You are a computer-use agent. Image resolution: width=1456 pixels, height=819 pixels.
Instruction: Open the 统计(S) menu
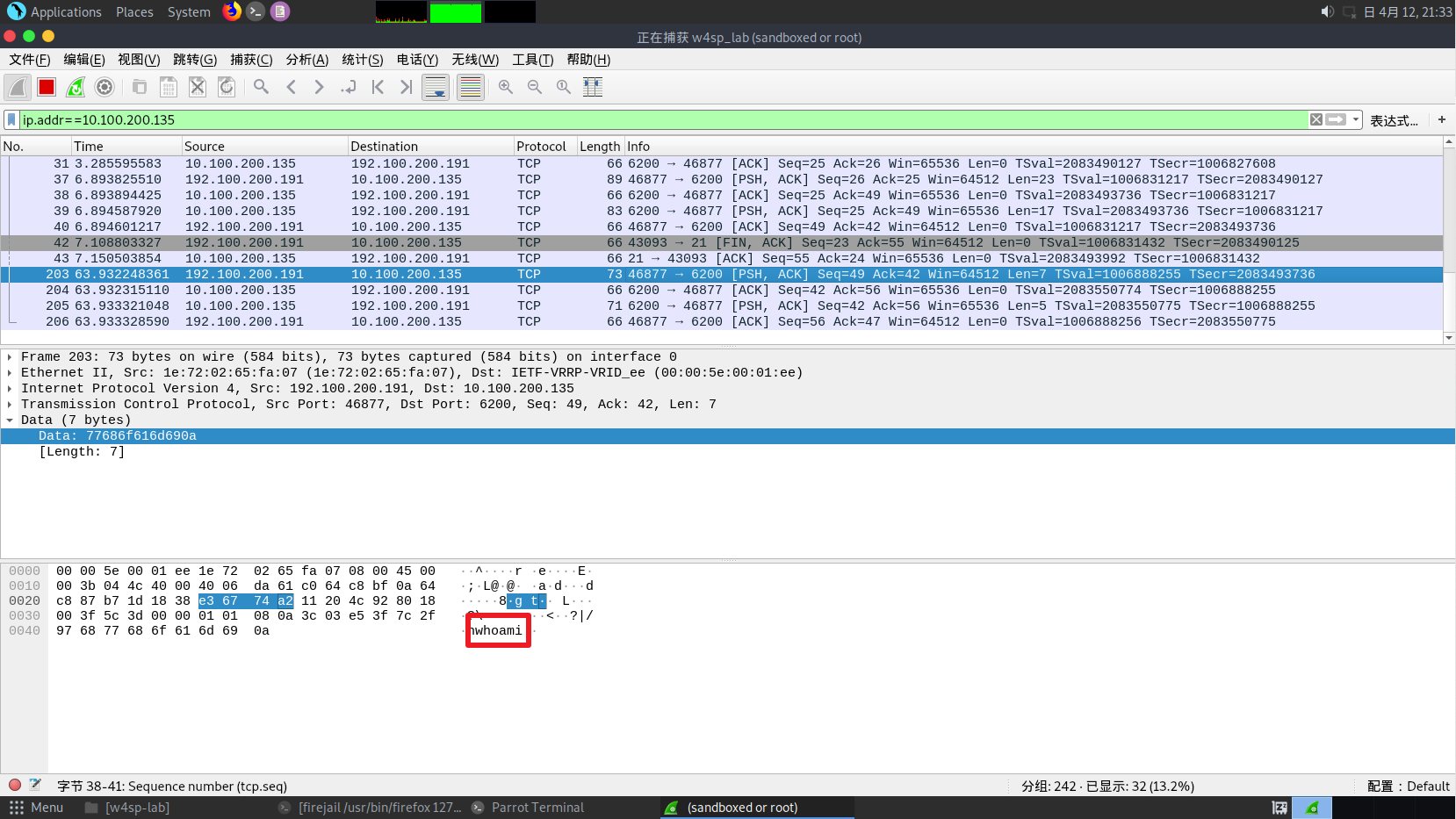tap(363, 60)
